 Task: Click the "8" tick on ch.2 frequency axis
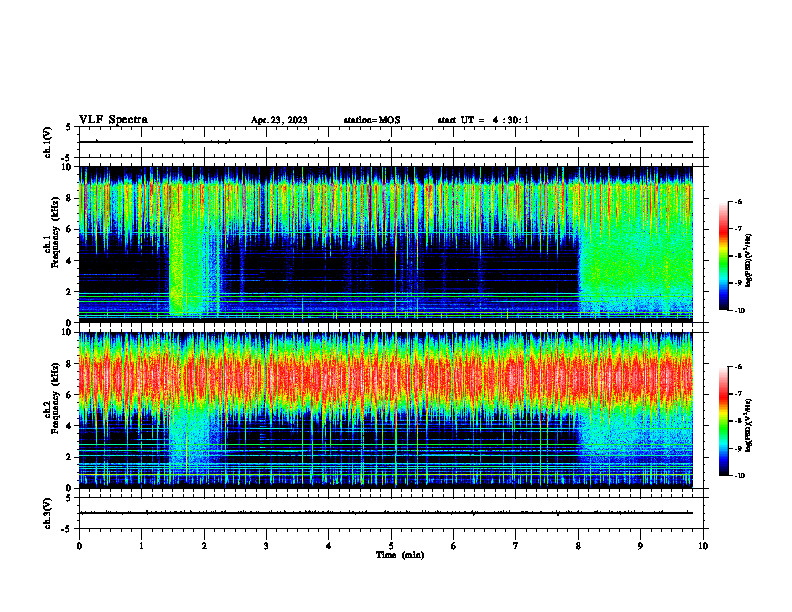(70, 364)
